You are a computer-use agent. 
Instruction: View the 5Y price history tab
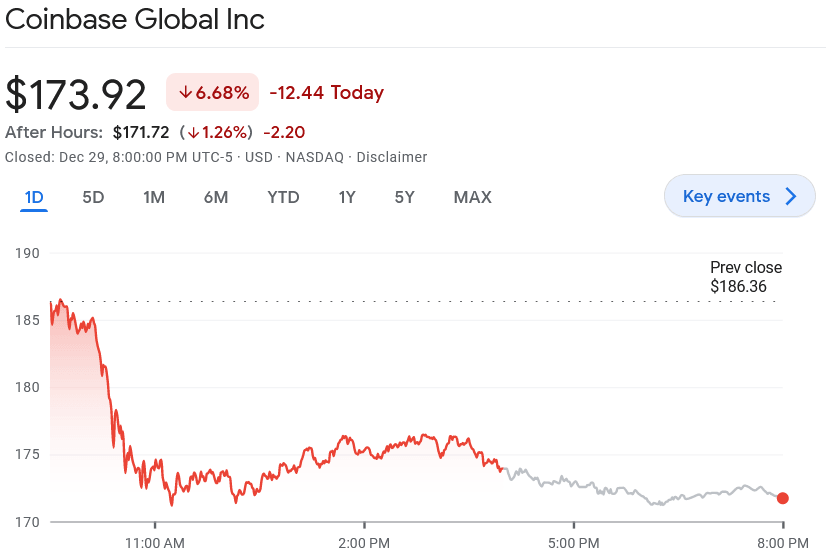coord(404,197)
